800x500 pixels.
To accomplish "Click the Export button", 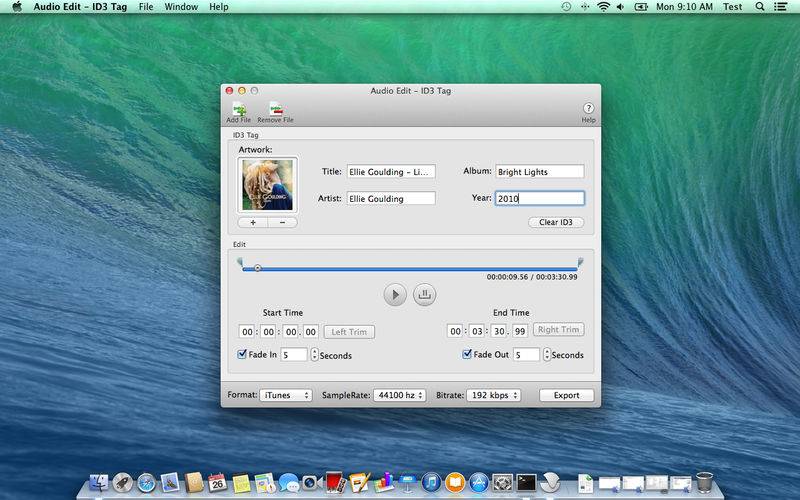I will point(566,395).
